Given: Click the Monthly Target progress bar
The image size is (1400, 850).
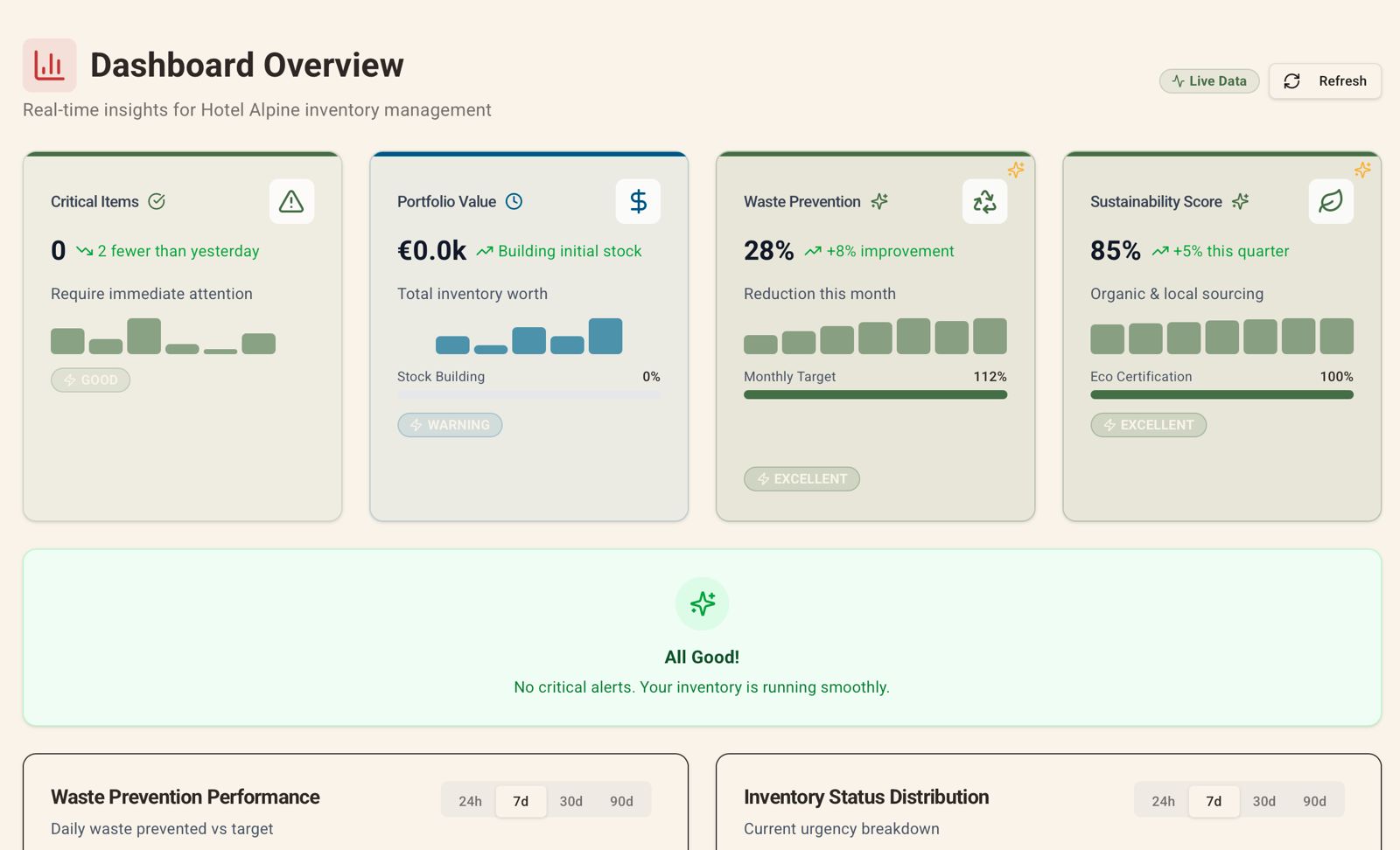Looking at the screenshot, I should (875, 394).
